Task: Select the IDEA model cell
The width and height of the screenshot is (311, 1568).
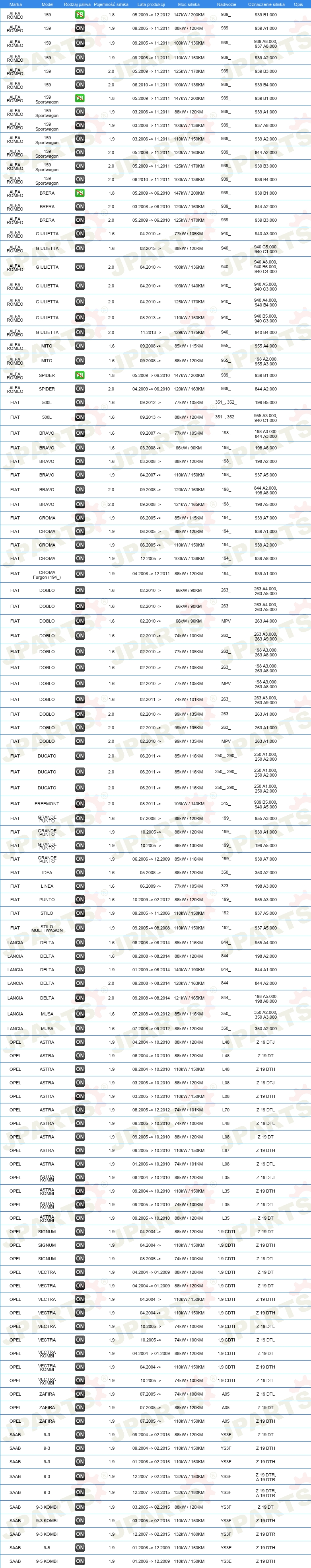Action: [x=47, y=873]
